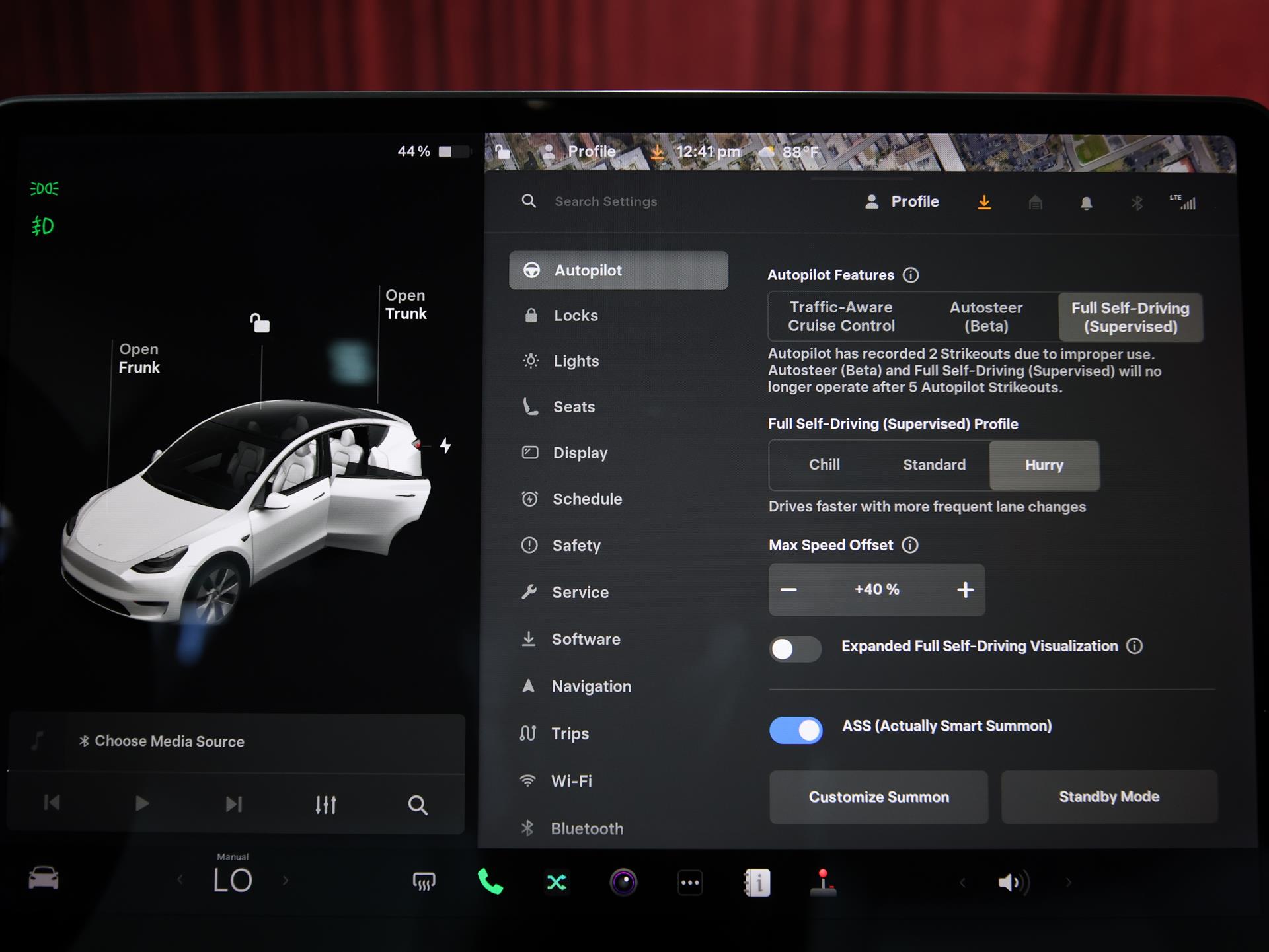The image size is (1269, 952).
Task: Tap Standby Mode button
Action: 1109,797
